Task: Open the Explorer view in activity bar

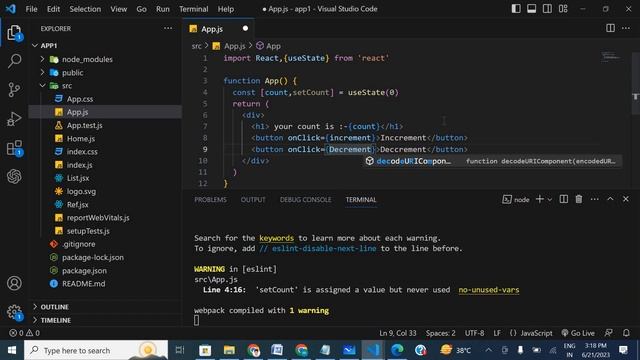Action: pos(14,33)
